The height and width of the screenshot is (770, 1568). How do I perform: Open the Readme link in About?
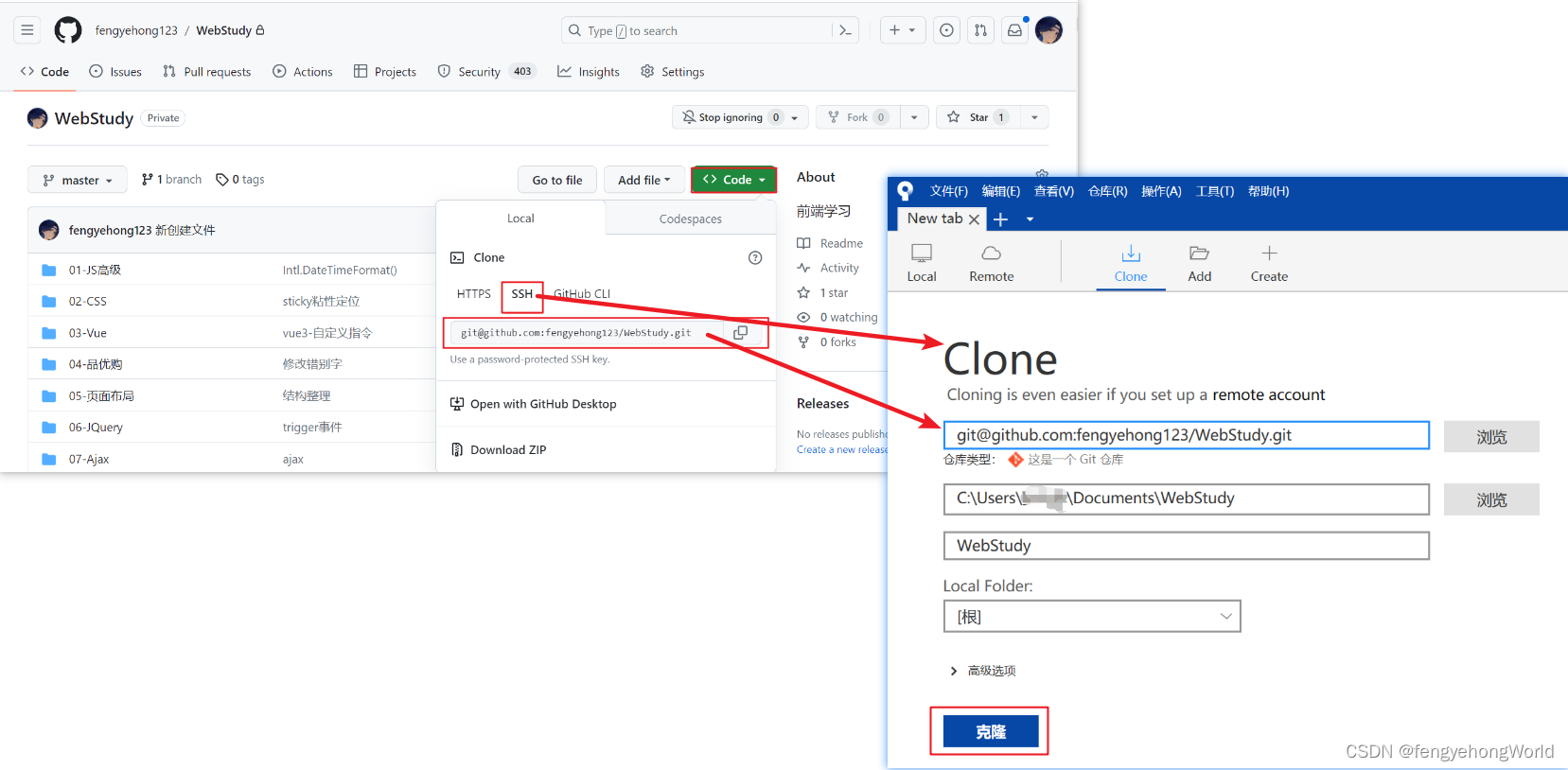(830, 243)
